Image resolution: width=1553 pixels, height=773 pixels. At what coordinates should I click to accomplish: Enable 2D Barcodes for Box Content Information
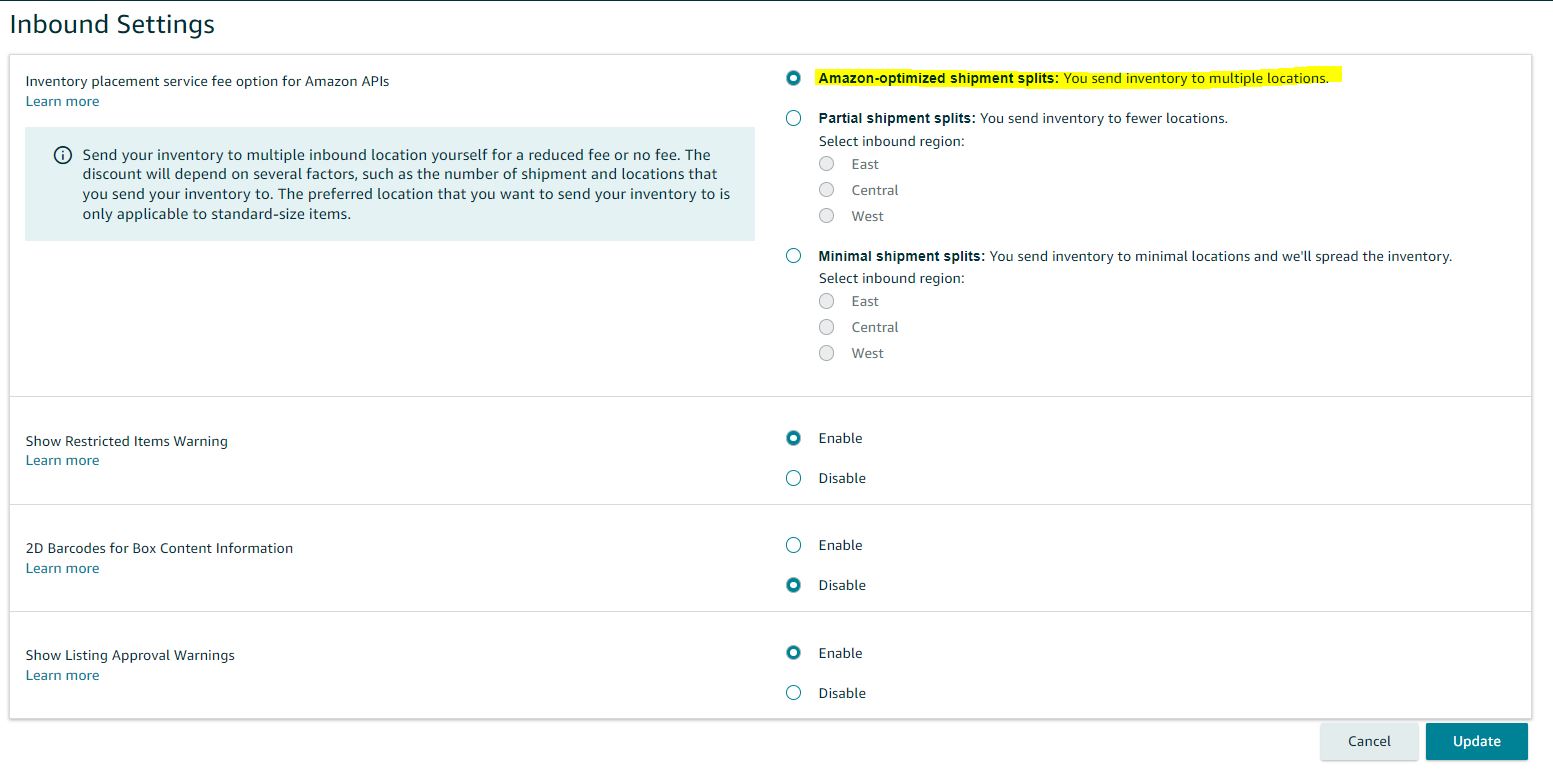tap(793, 545)
